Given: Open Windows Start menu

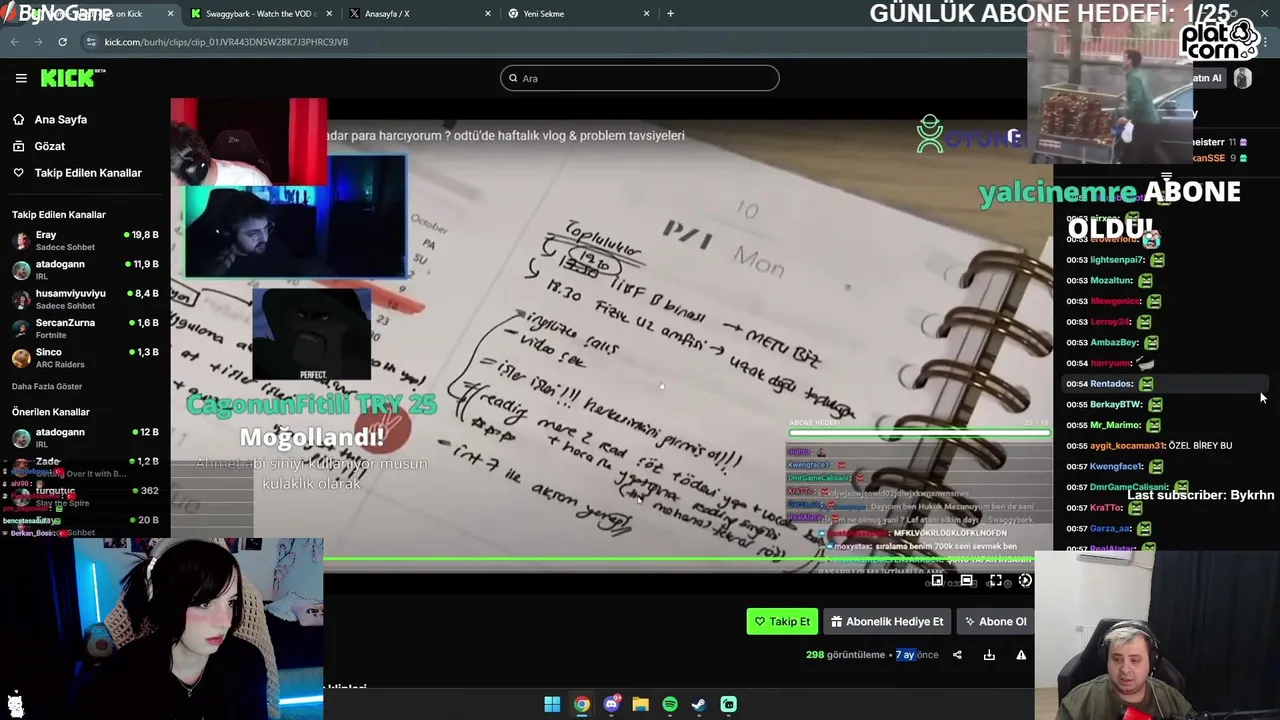Looking at the screenshot, I should pyautogui.click(x=552, y=705).
